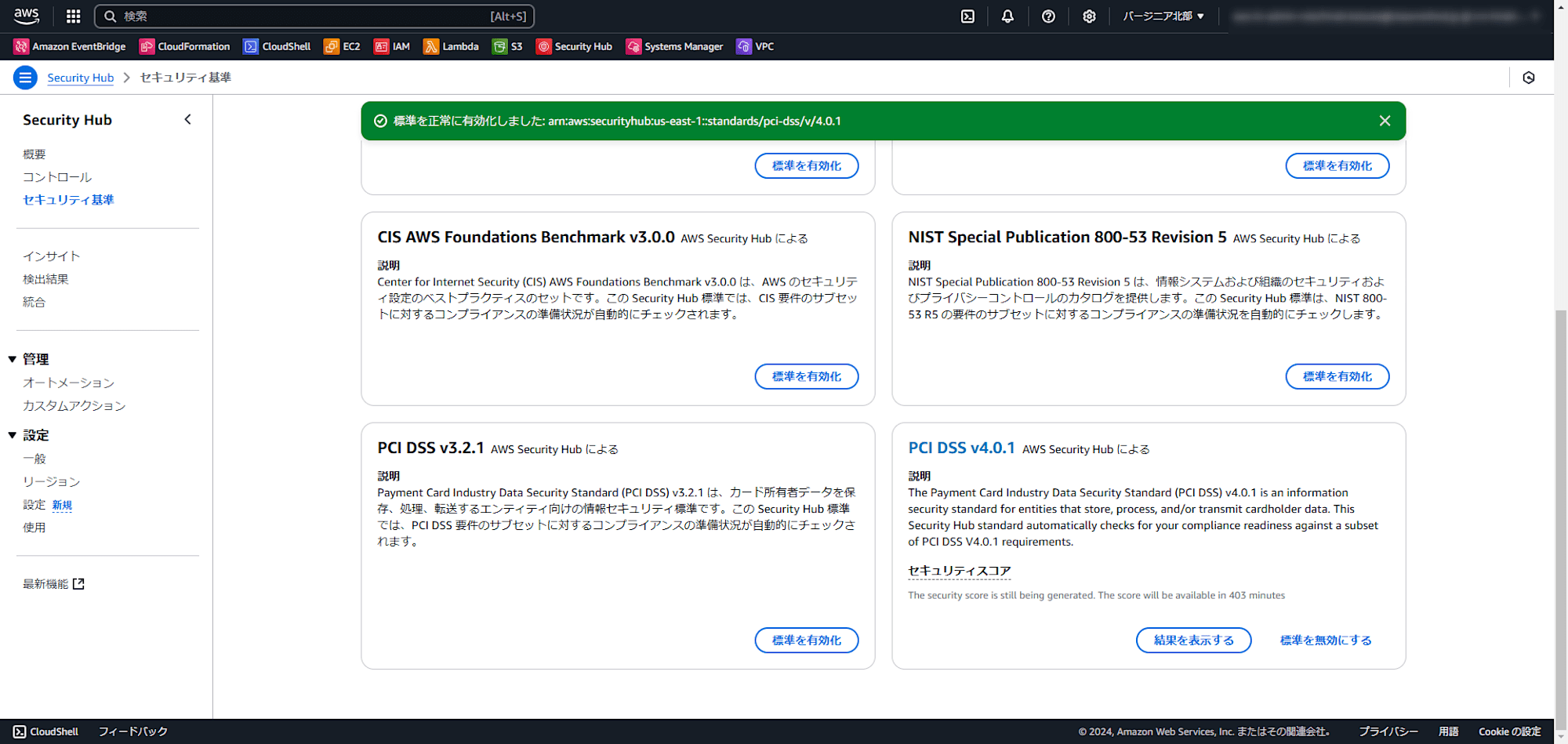The height and width of the screenshot is (744, 1568).
Task: Open 設定 新規 in the sidebar
Action: [x=48, y=505]
